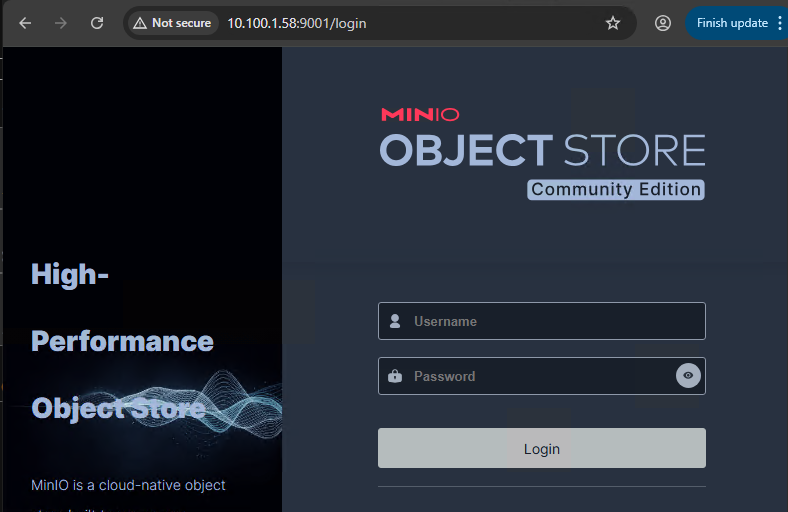Screen dimensions: 788x512
Task: Bookmark this page with the star icon
Action: 613,23
